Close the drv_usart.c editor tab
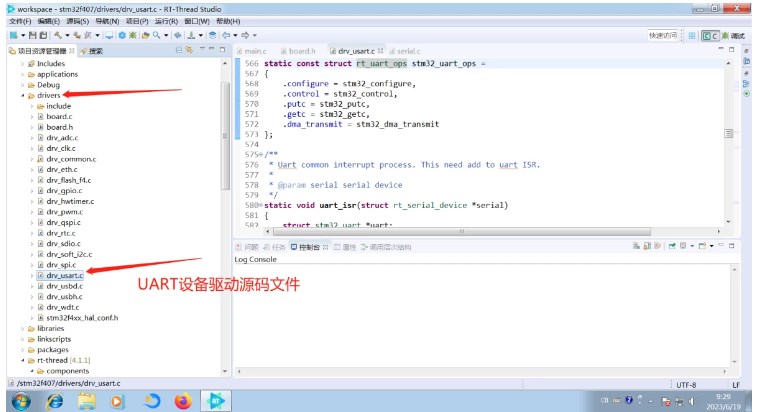 point(380,50)
